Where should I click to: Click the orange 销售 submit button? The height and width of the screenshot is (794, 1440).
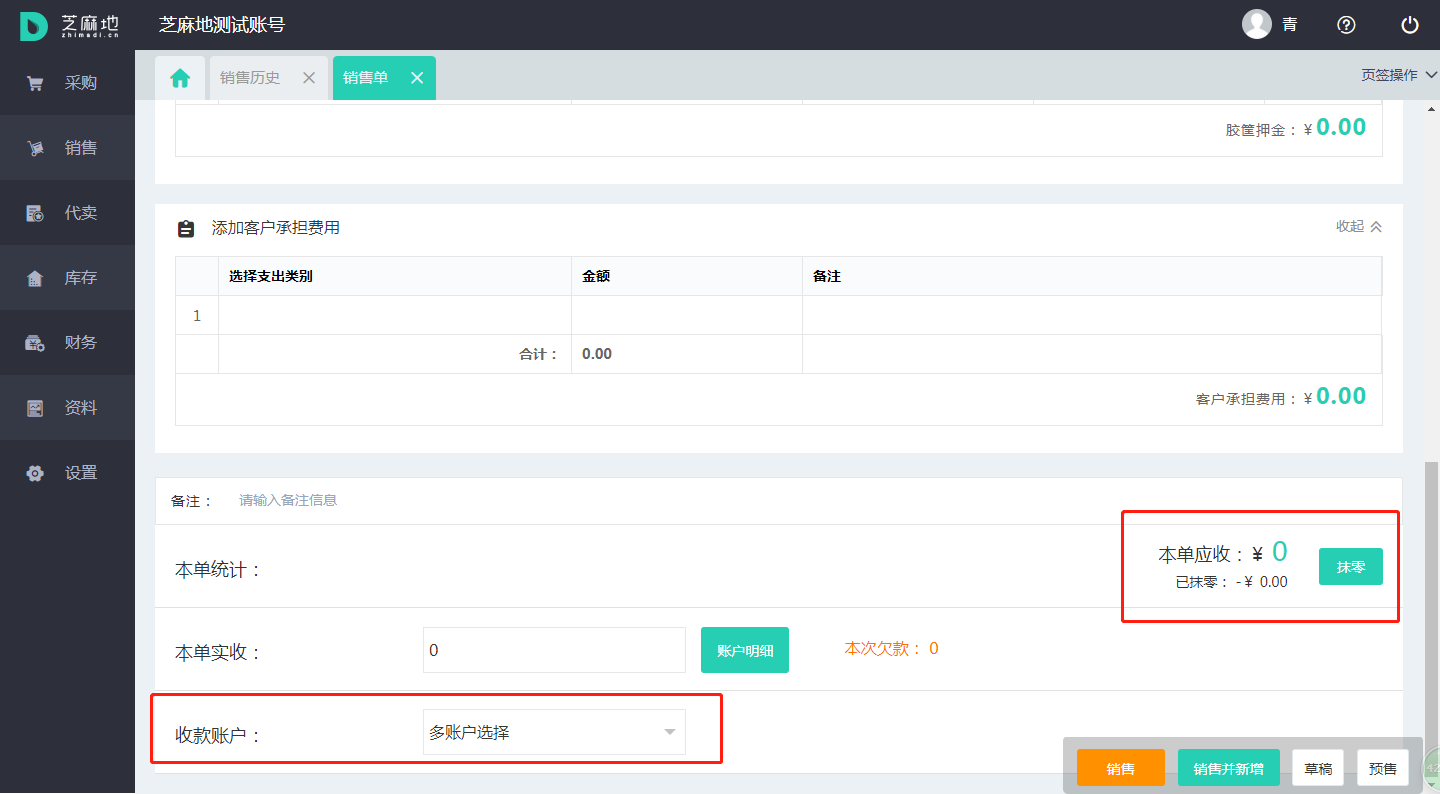point(1121,768)
